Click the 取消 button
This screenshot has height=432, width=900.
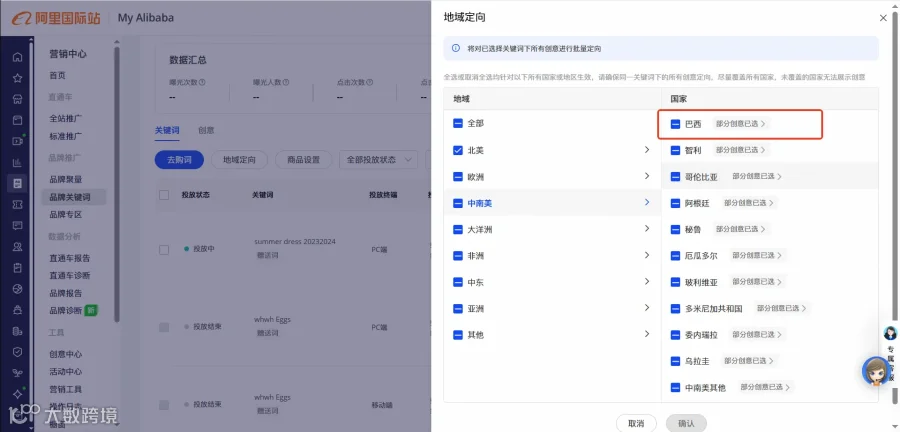pyautogui.click(x=636, y=423)
